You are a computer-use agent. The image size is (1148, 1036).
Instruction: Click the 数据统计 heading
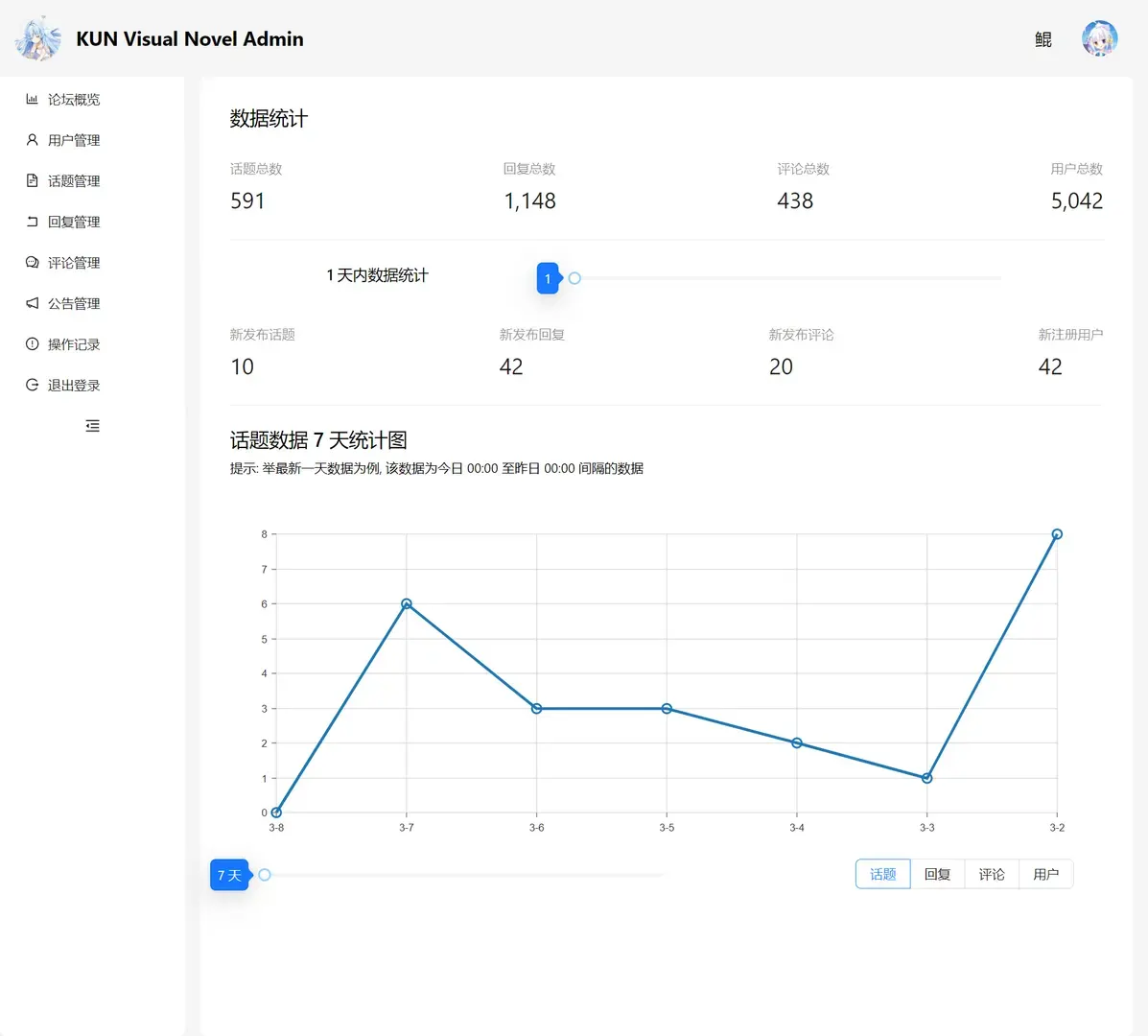pyautogui.click(x=269, y=119)
